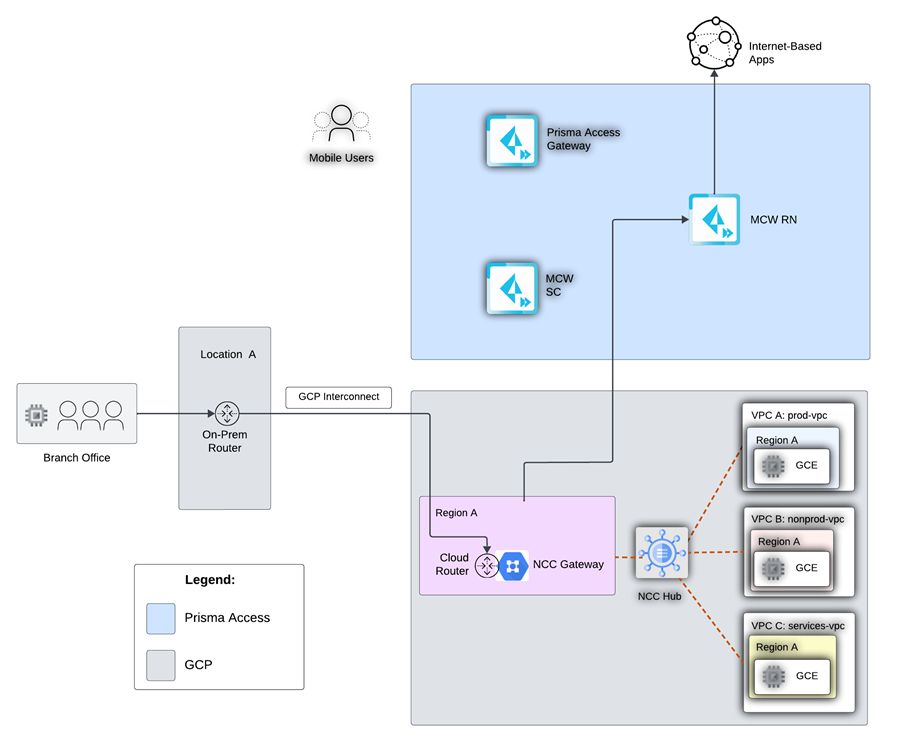The image size is (900, 742).
Task: Select the Location A label
Action: pos(228,355)
